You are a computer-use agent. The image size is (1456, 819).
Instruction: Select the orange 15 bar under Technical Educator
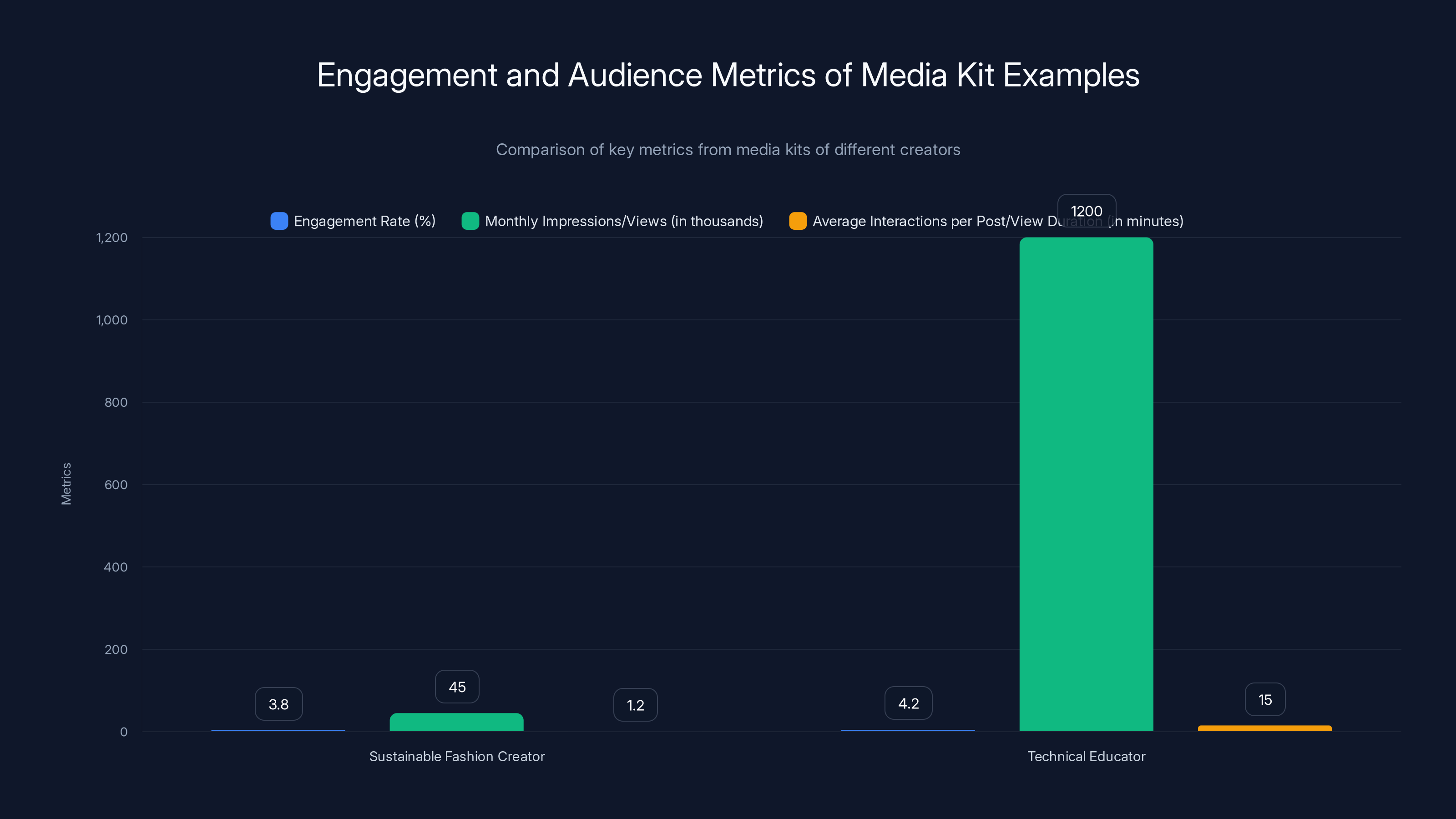pyautogui.click(x=1264, y=728)
